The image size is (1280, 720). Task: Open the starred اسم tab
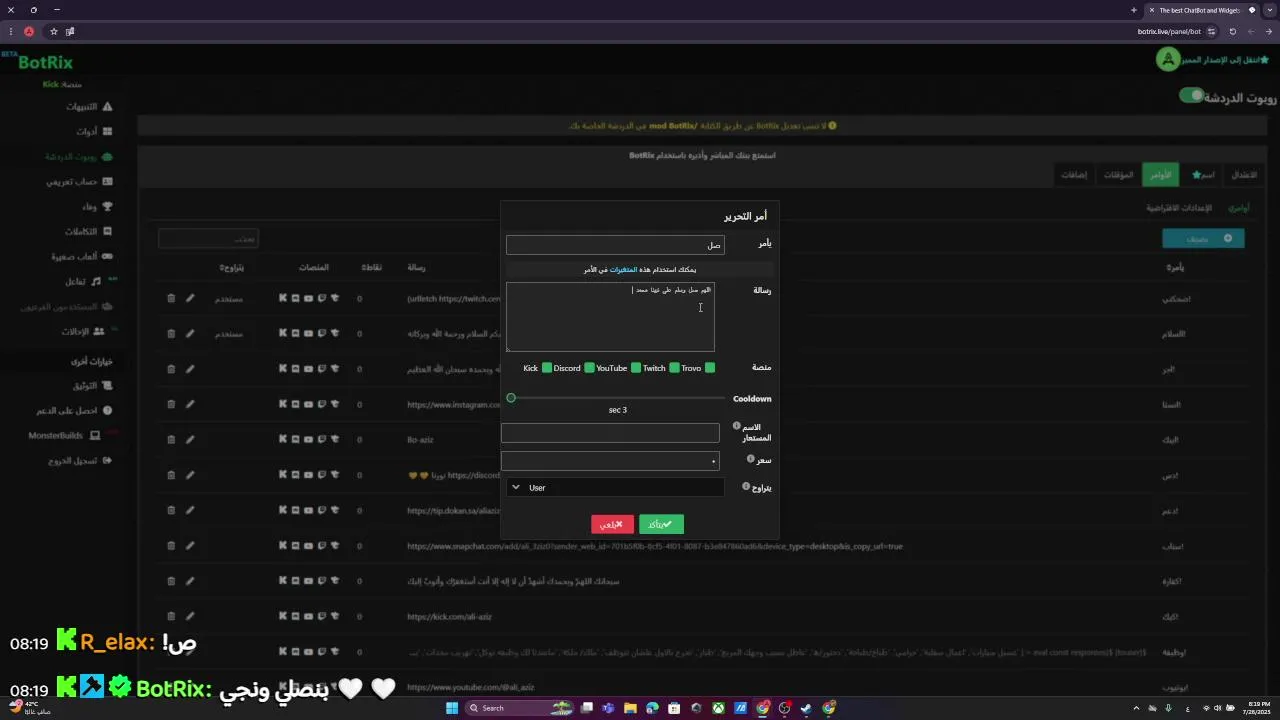pyautogui.click(x=1203, y=175)
